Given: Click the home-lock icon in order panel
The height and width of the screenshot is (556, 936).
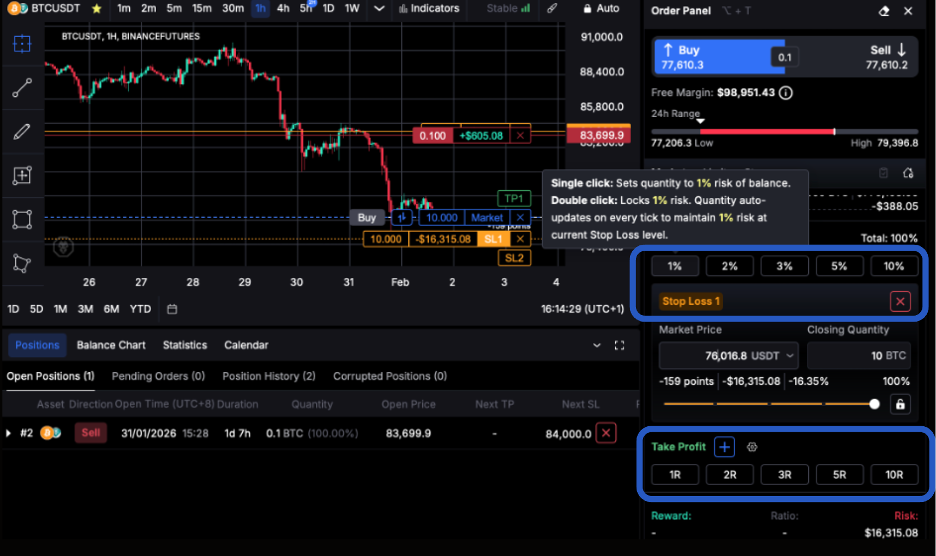Looking at the screenshot, I should point(908,173).
